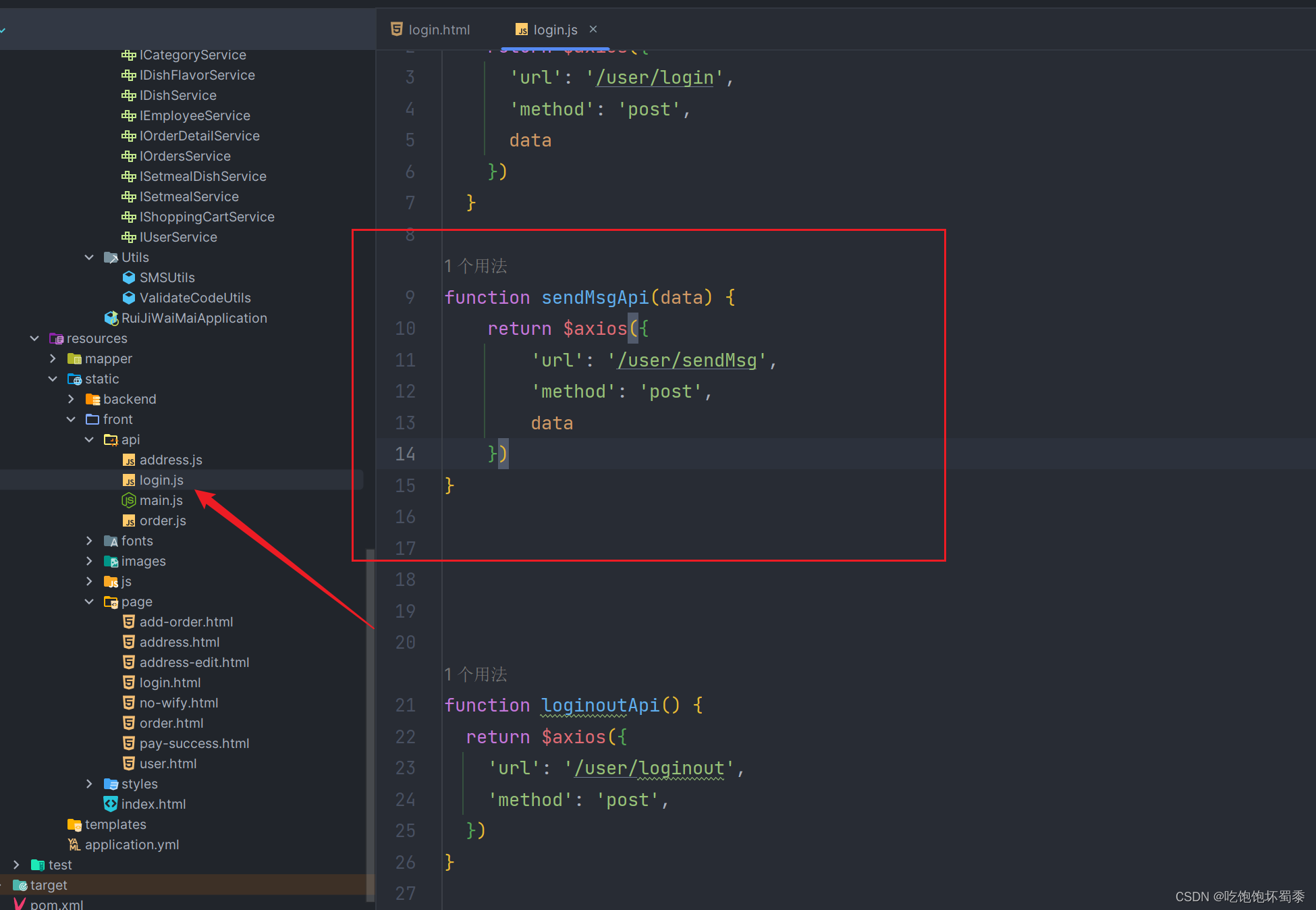This screenshot has width=1316, height=910.
Task: Click the target folder icon
Action: pyautogui.click(x=20, y=885)
